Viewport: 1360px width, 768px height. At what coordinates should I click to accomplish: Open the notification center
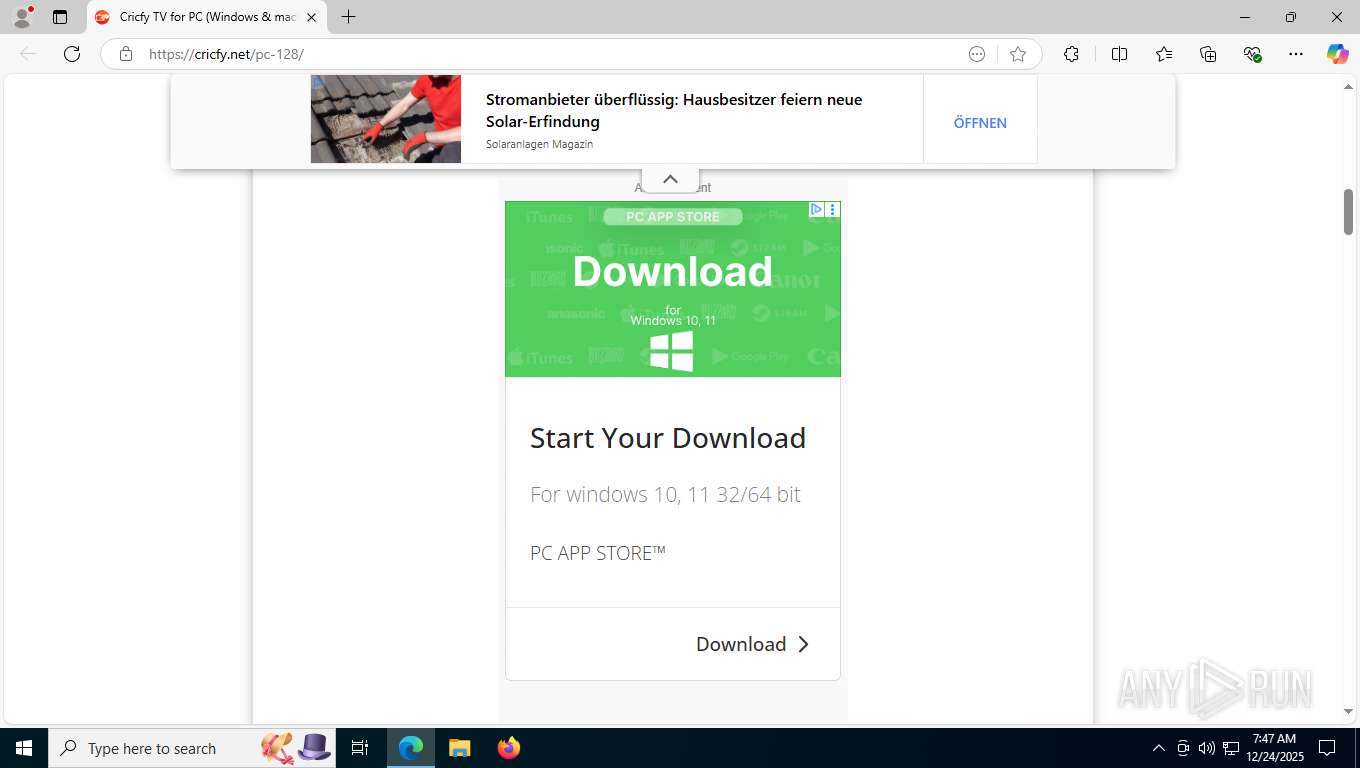pyautogui.click(x=1327, y=748)
